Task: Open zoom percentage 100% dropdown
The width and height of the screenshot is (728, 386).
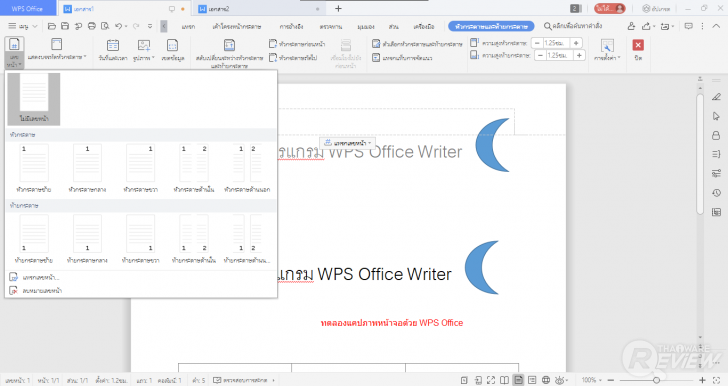Action: pyautogui.click(x=592, y=380)
